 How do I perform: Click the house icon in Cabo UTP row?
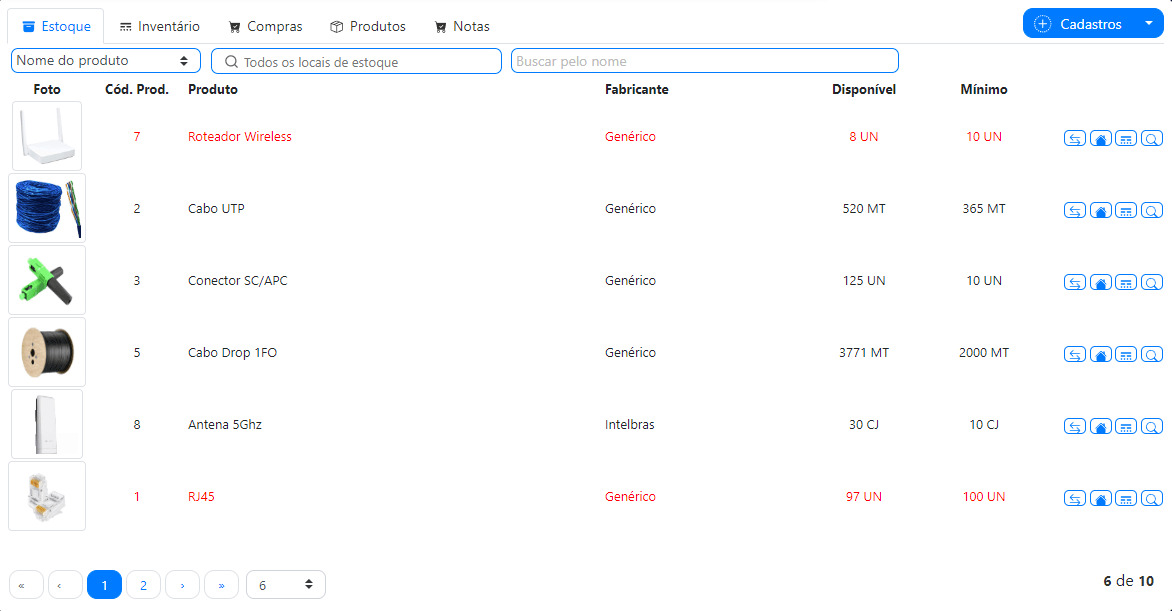tap(1100, 211)
